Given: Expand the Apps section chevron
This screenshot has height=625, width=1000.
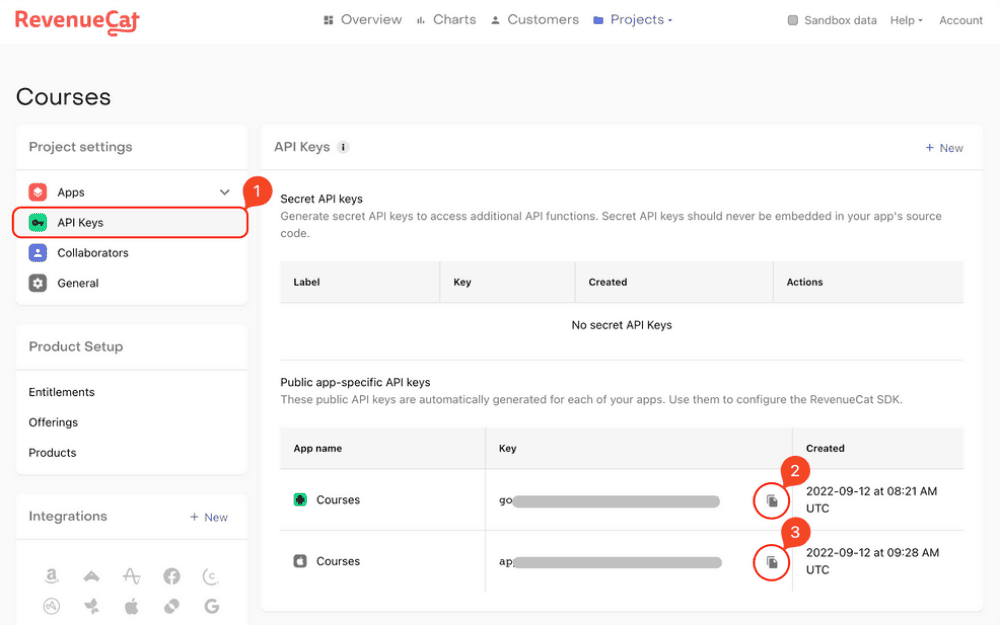Looking at the screenshot, I should [225, 192].
